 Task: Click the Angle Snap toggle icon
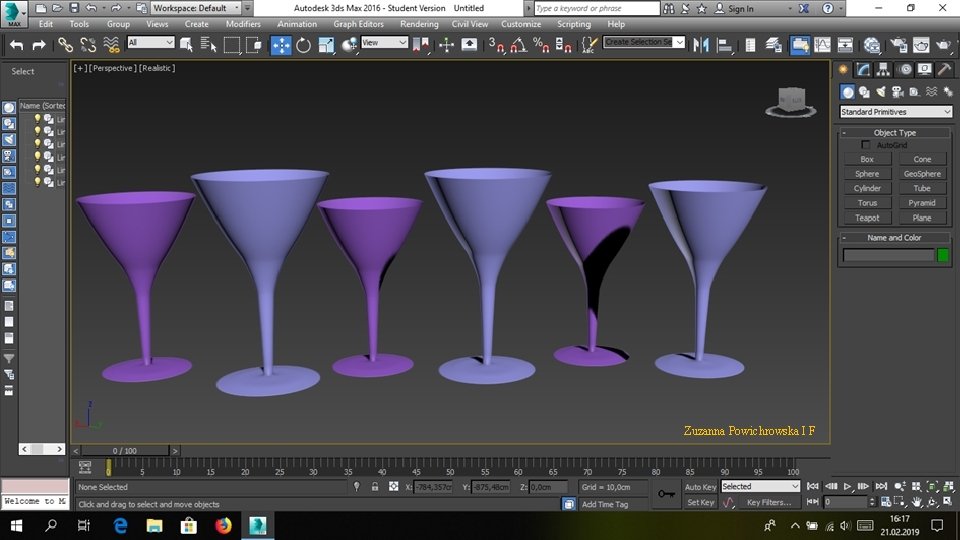click(519, 45)
